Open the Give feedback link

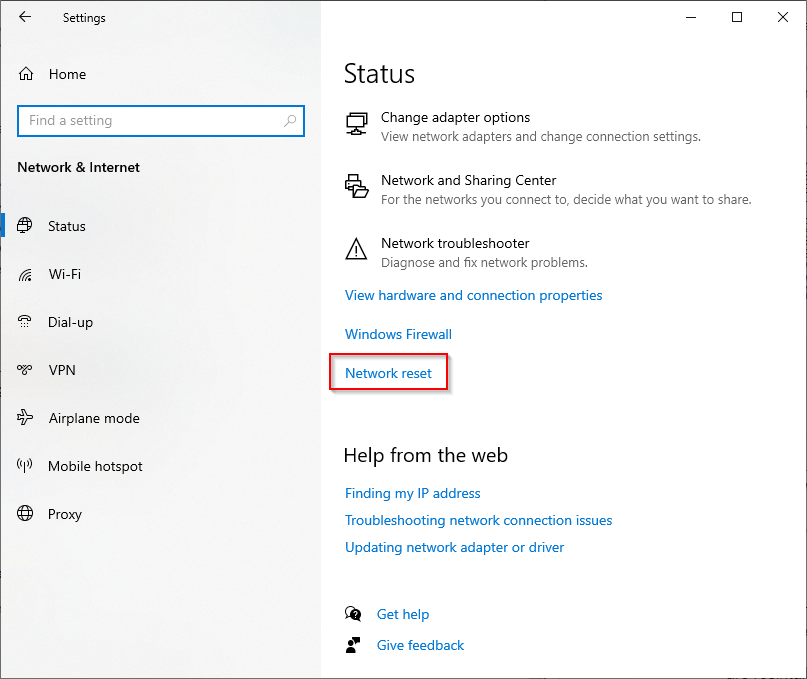click(x=420, y=645)
